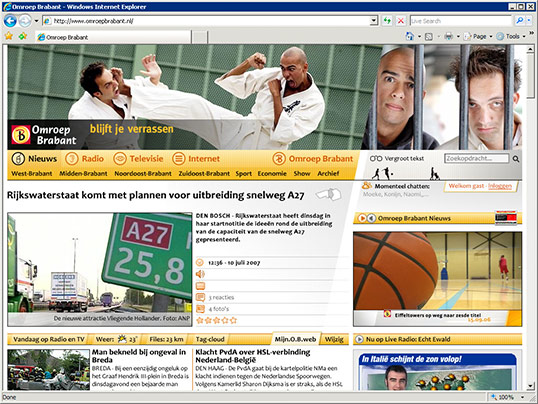
Task: Click the sound icon beside Omroep Brabant Nieuws
Action: [371, 218]
